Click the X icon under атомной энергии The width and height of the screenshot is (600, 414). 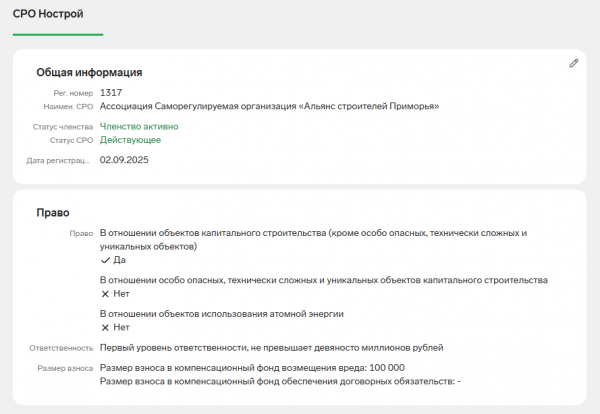[105, 328]
